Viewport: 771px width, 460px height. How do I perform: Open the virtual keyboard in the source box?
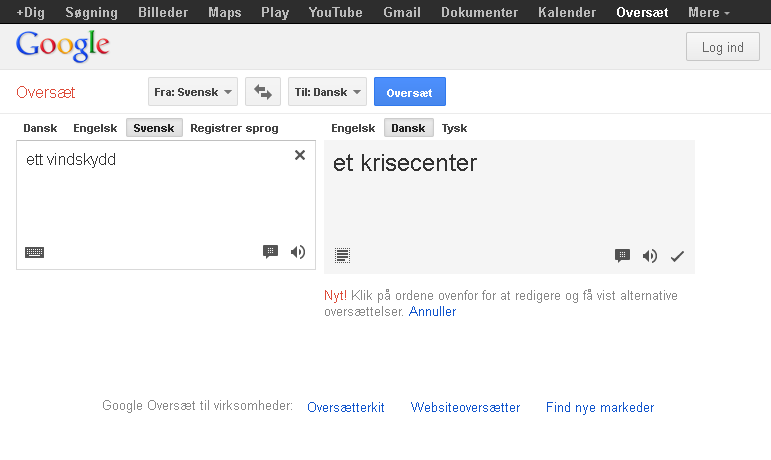point(34,252)
